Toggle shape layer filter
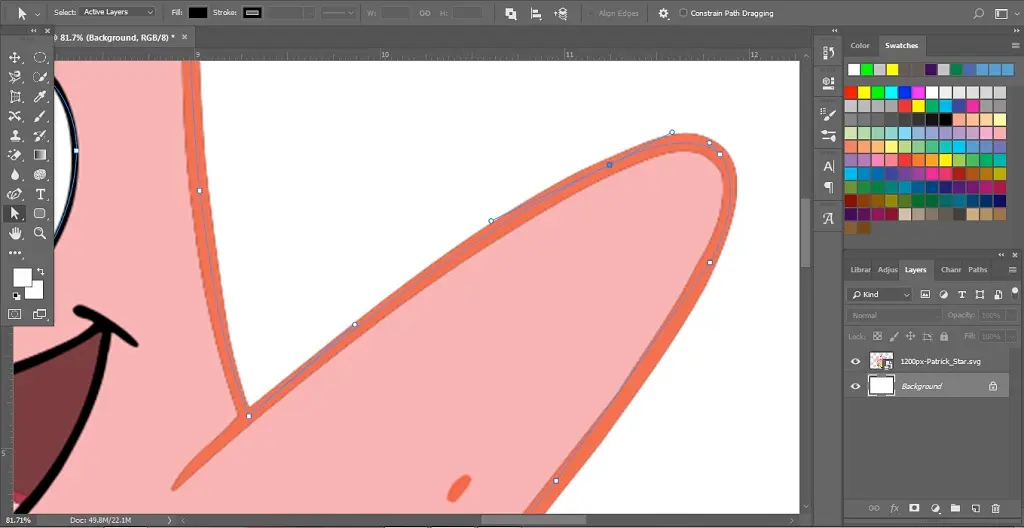Viewport: 1024px width, 528px height. click(980, 295)
